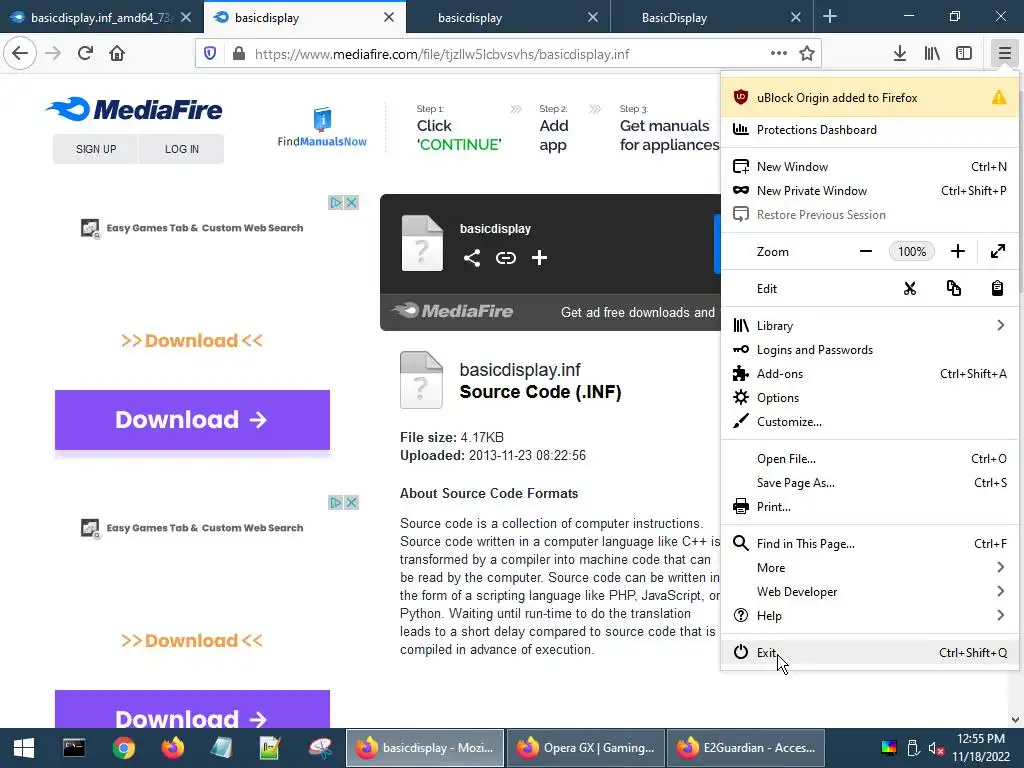The image size is (1024, 768).
Task: Choose Find in This Page...
Action: (869, 543)
